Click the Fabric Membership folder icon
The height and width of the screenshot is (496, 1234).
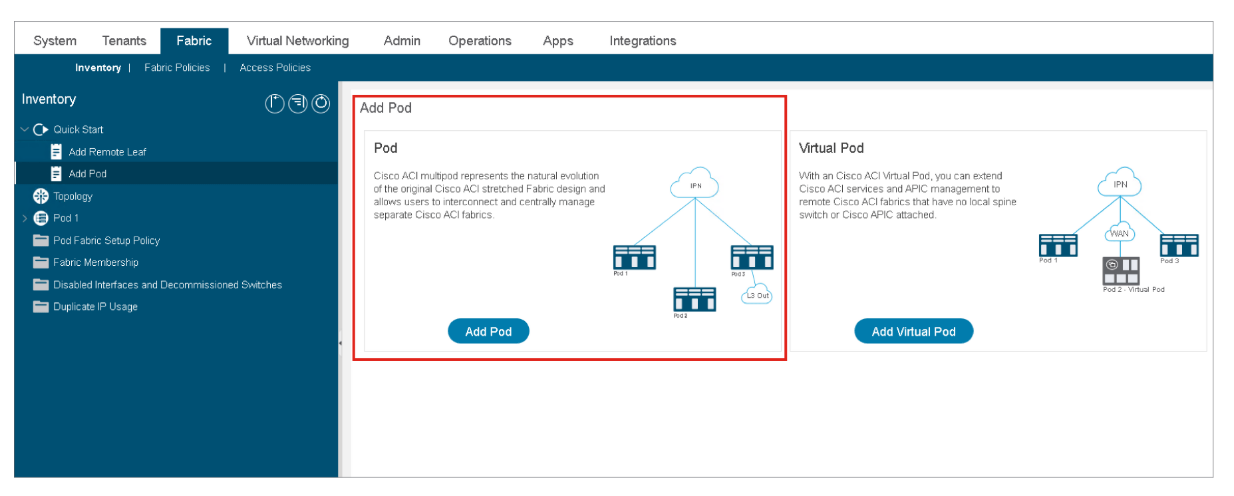[x=41, y=263]
